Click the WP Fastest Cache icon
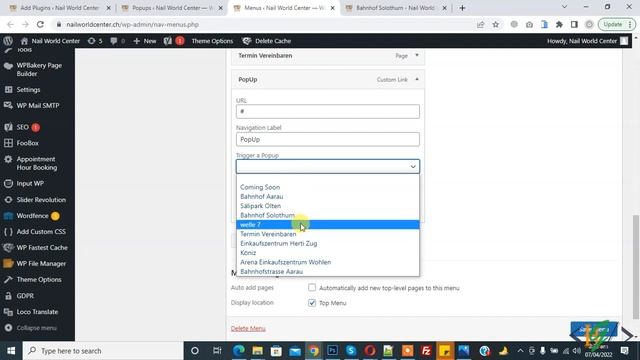This screenshot has width=640, height=360. coord(8,247)
